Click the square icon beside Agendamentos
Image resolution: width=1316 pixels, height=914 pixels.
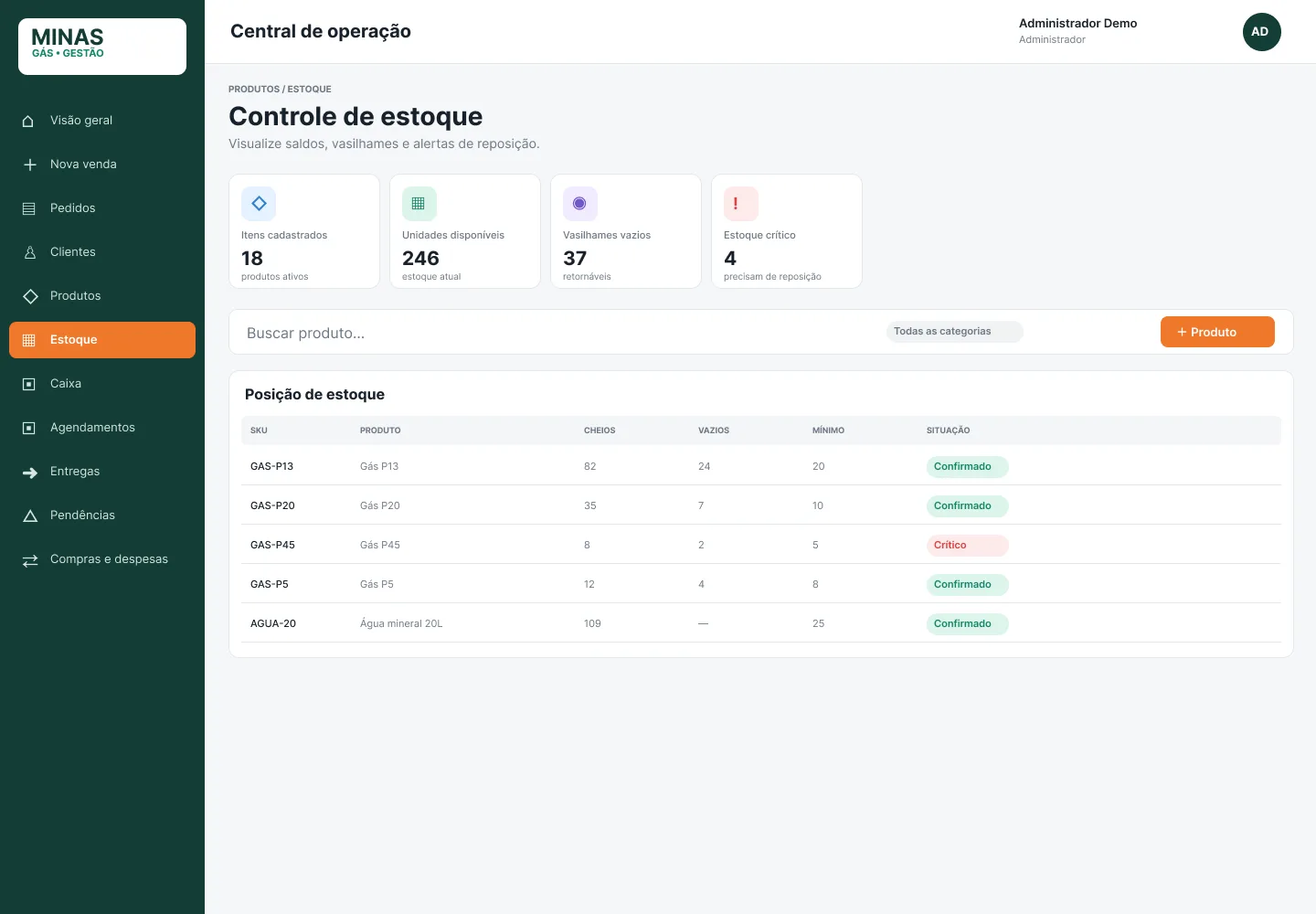29,428
